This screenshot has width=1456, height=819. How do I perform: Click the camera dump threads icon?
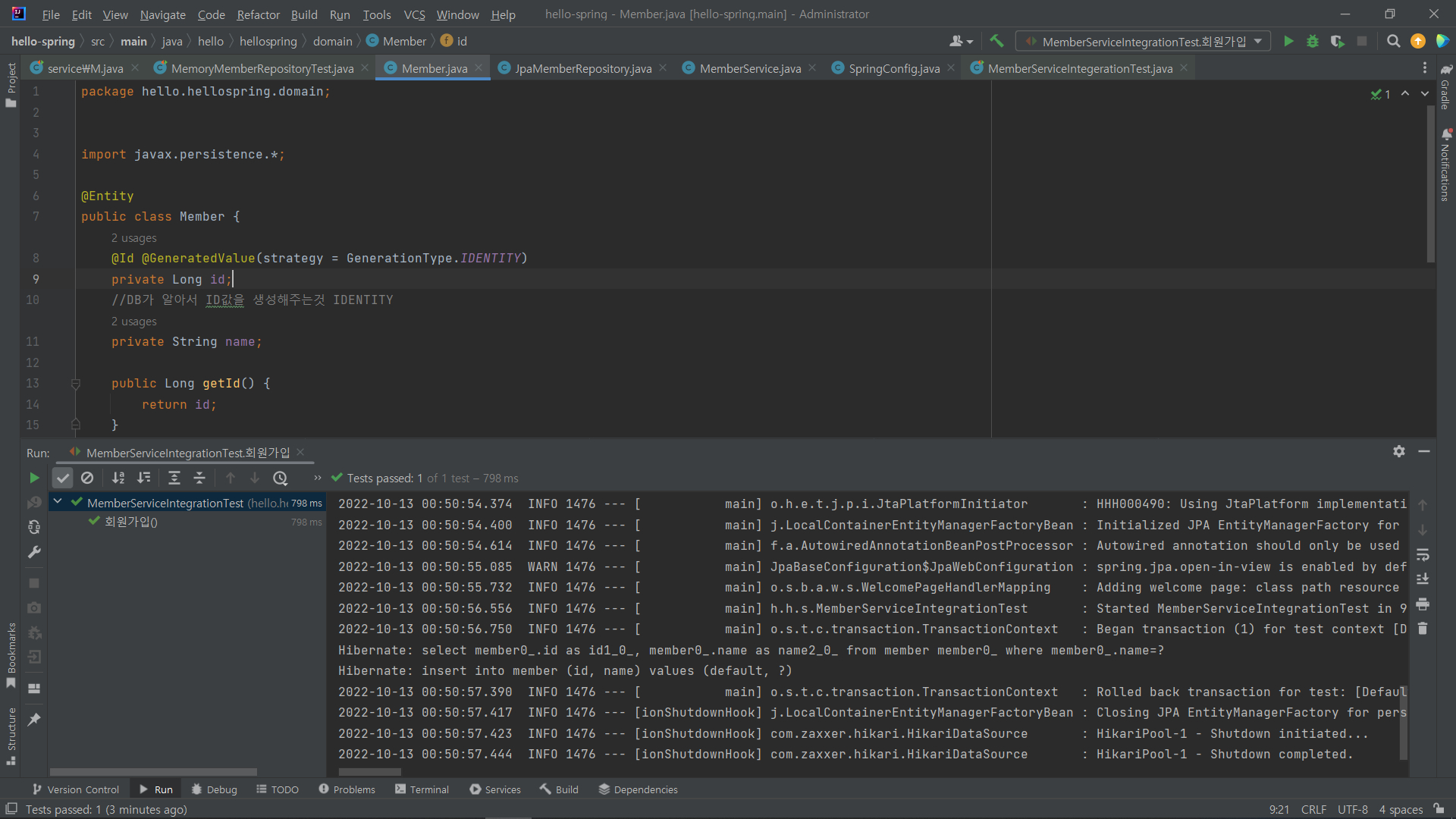click(x=34, y=607)
